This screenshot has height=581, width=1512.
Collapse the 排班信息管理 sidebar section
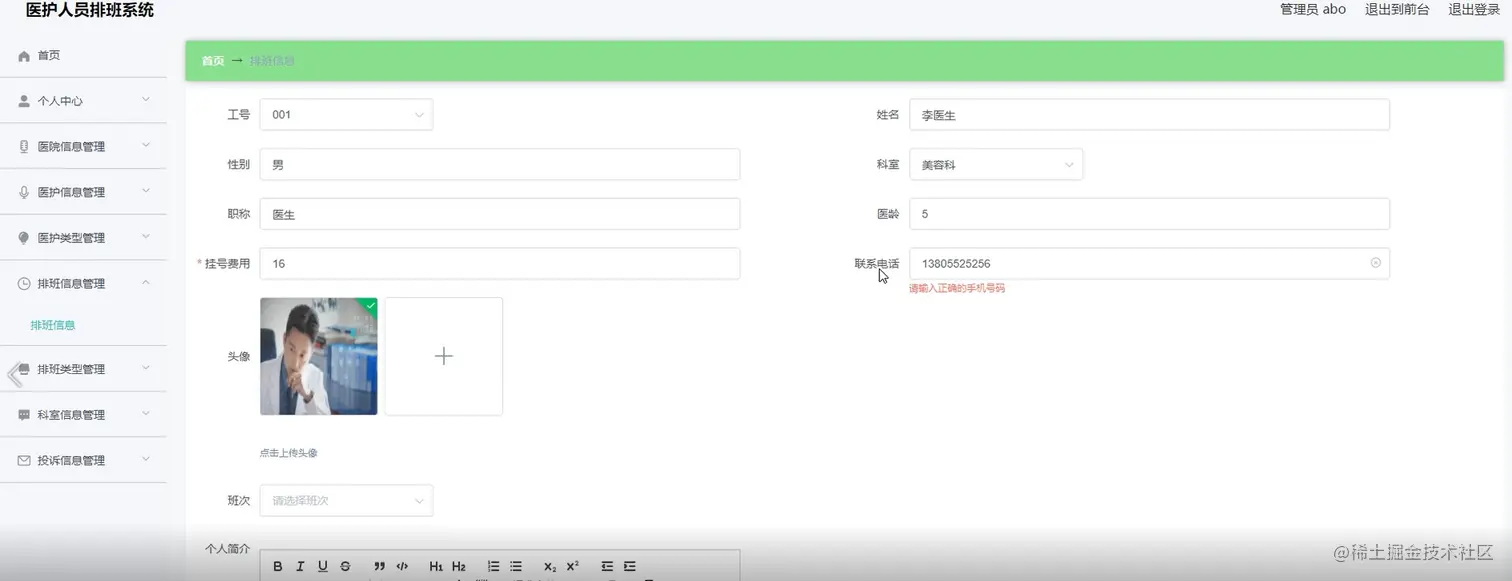coord(83,283)
